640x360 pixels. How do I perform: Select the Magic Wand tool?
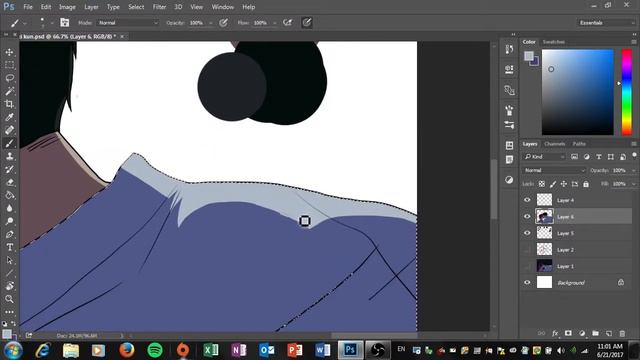(9, 91)
